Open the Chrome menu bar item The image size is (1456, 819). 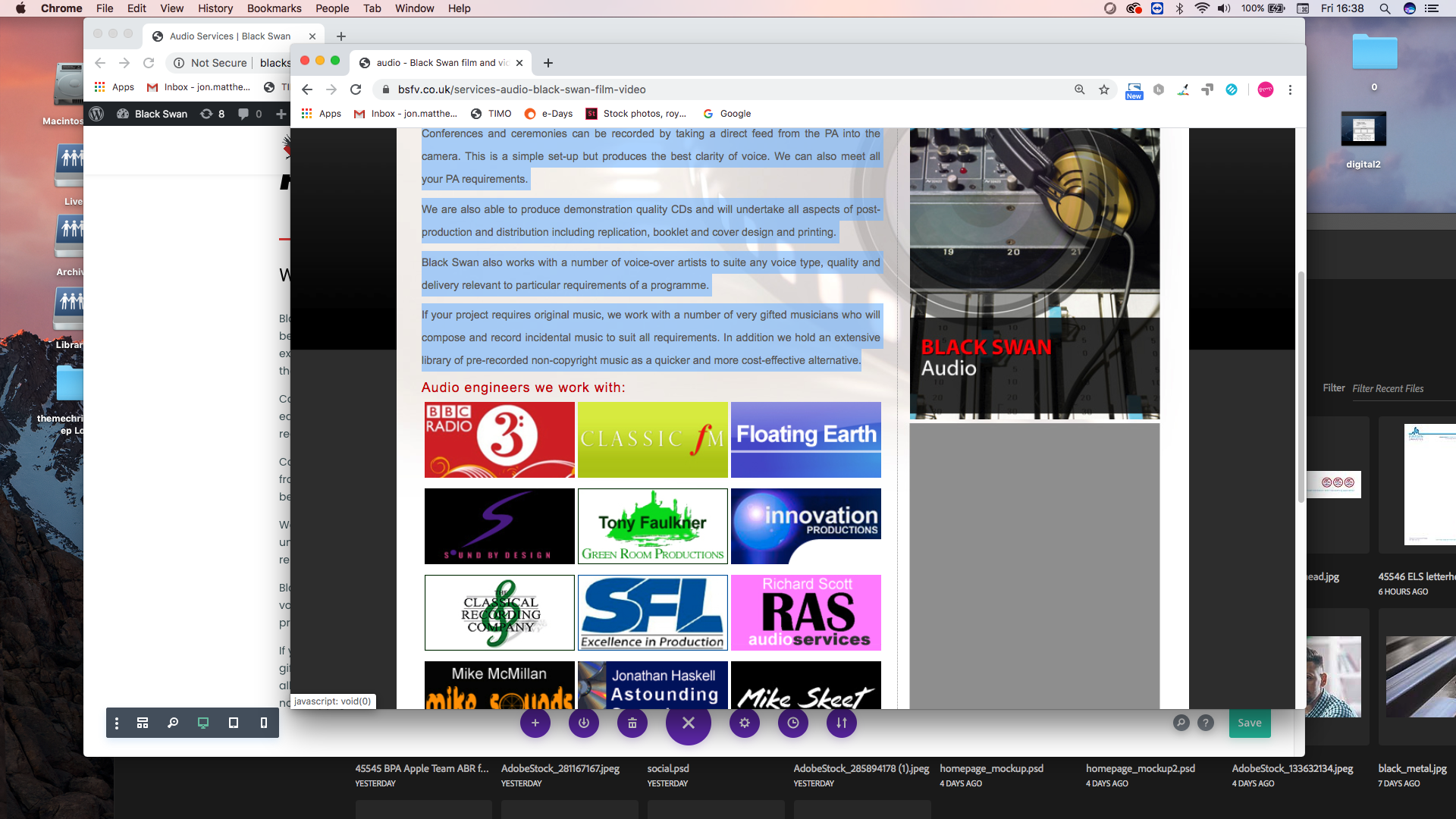[x=61, y=8]
